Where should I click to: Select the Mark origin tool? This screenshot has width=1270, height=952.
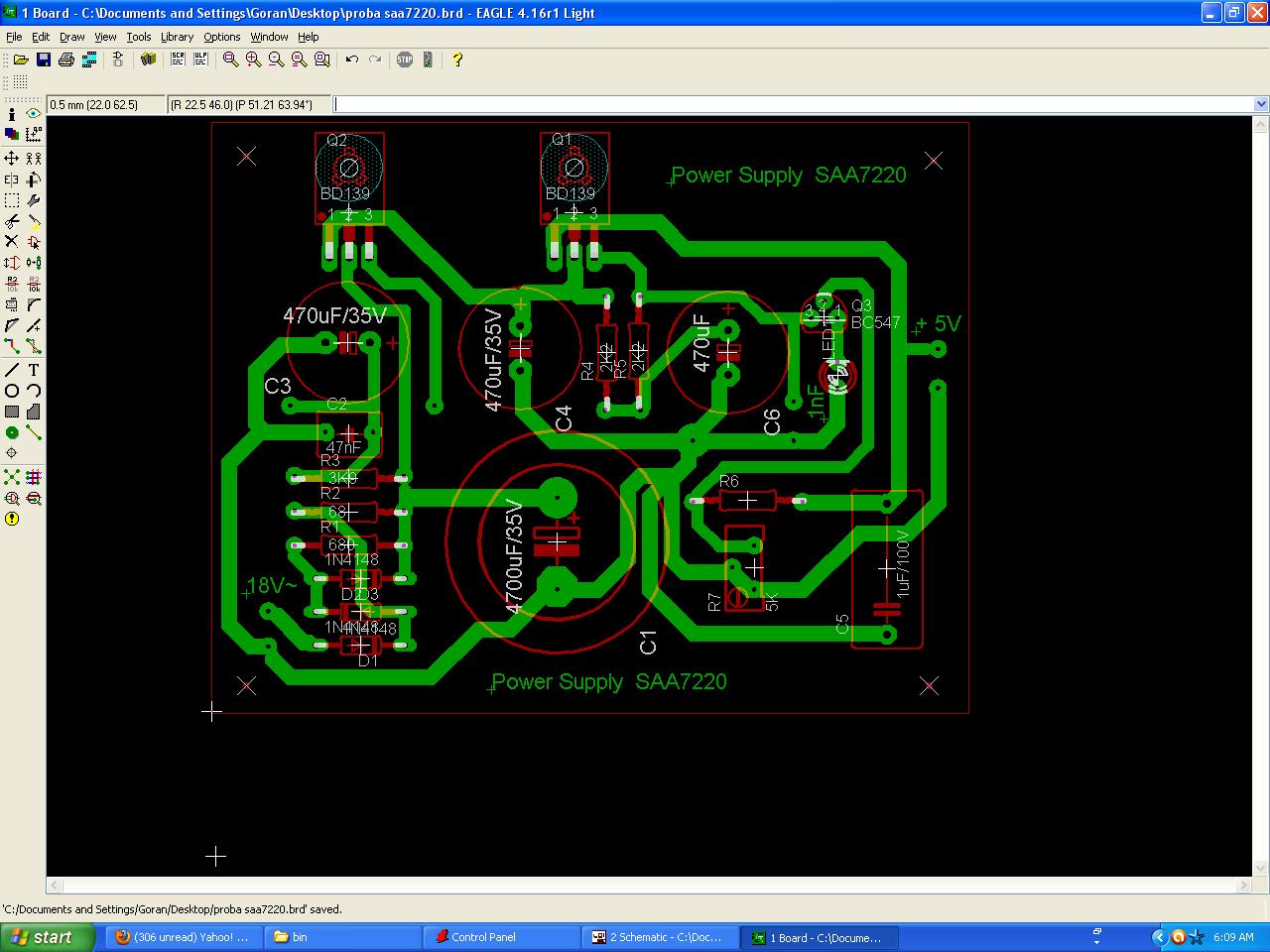pyautogui.click(x=34, y=134)
